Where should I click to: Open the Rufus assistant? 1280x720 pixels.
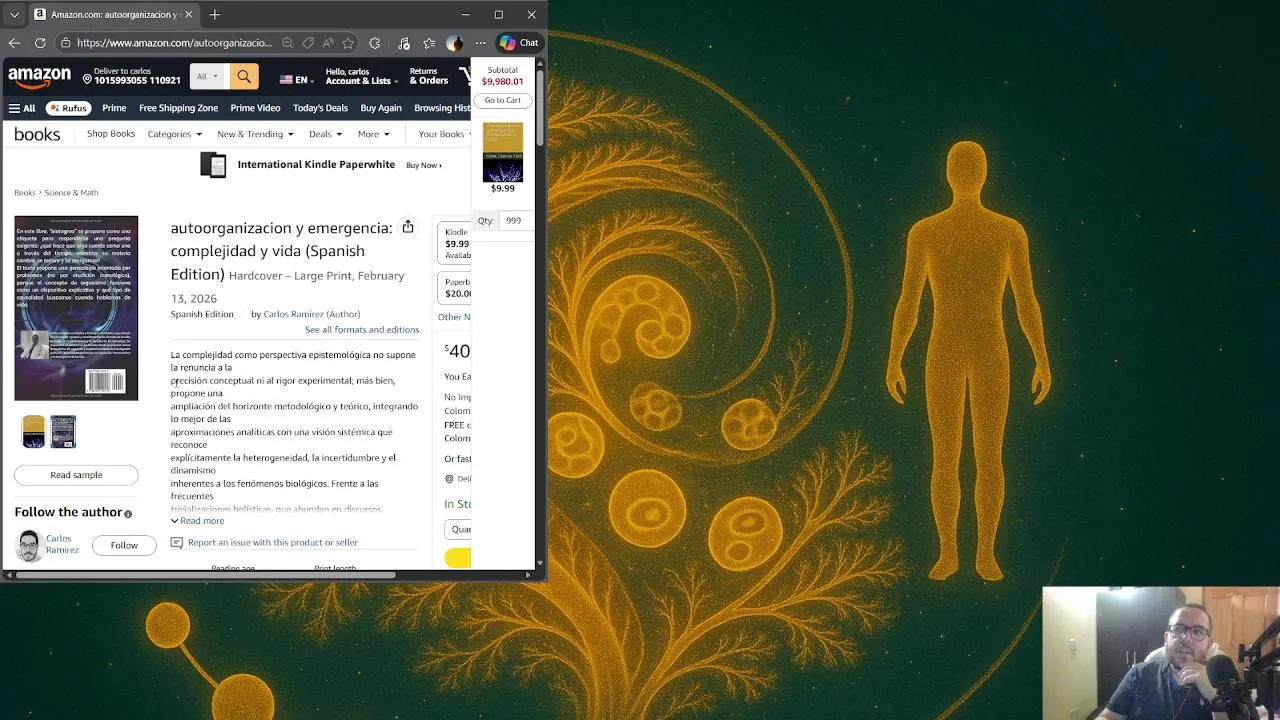(69, 108)
